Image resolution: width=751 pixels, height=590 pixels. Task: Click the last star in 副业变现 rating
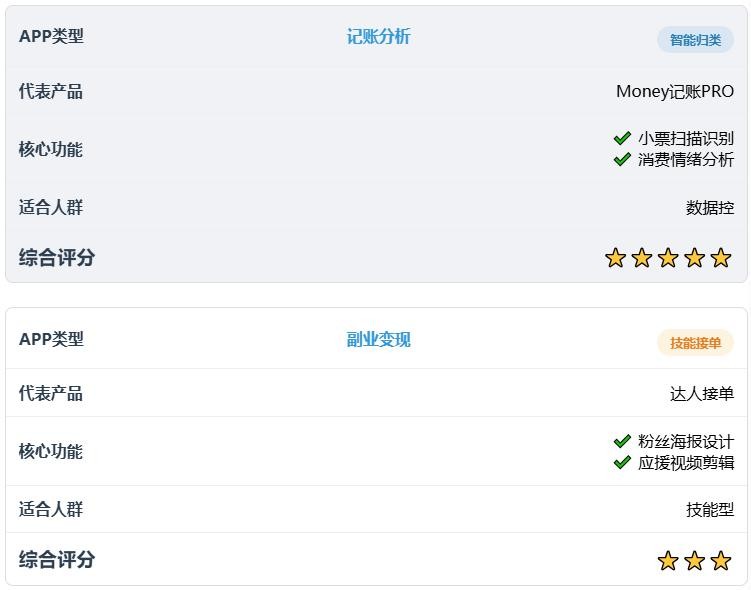coord(721,561)
